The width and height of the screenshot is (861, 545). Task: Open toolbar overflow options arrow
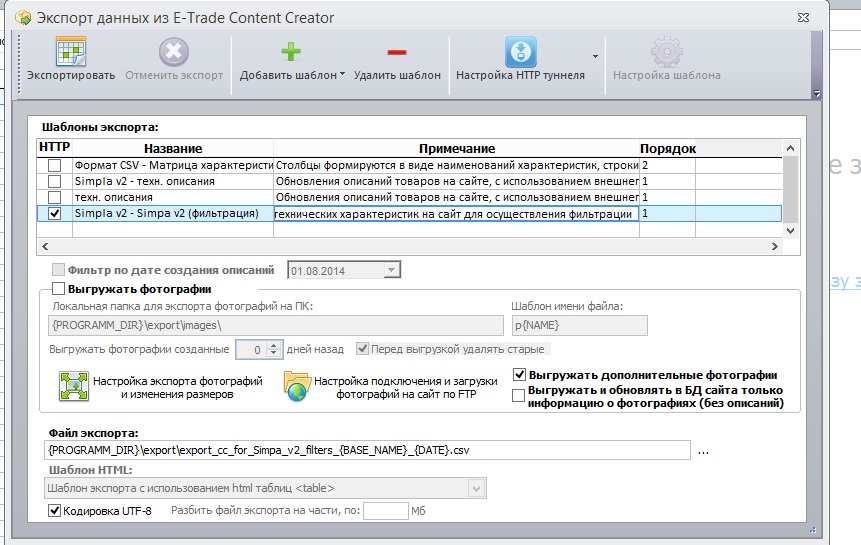[817, 94]
